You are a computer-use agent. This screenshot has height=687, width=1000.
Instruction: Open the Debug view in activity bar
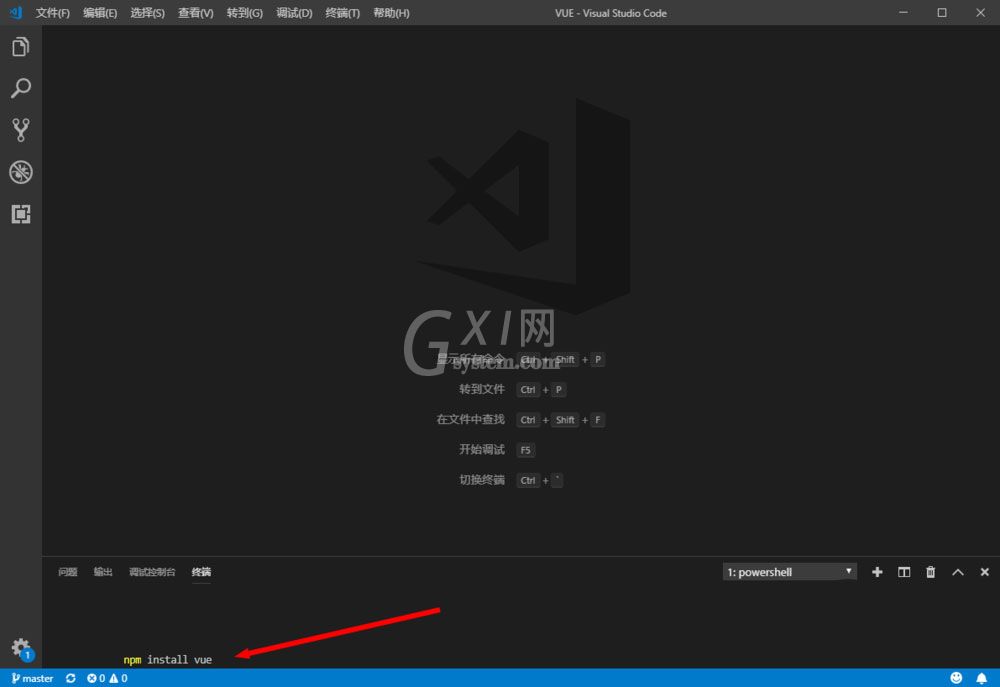20,172
